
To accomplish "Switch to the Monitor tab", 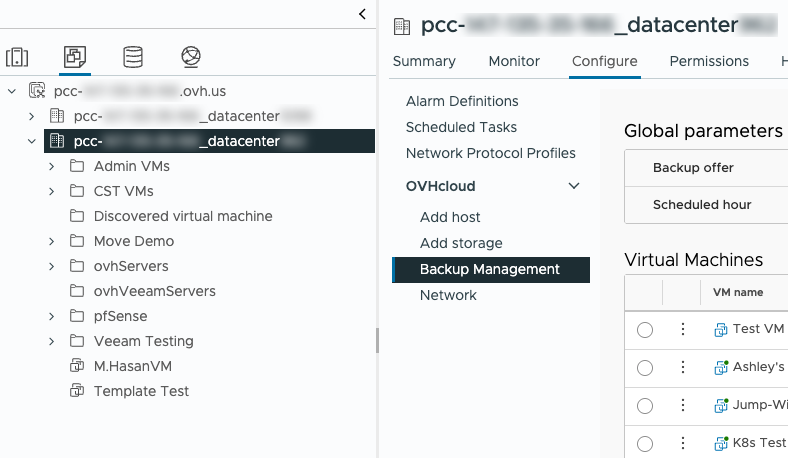I will tap(514, 61).
